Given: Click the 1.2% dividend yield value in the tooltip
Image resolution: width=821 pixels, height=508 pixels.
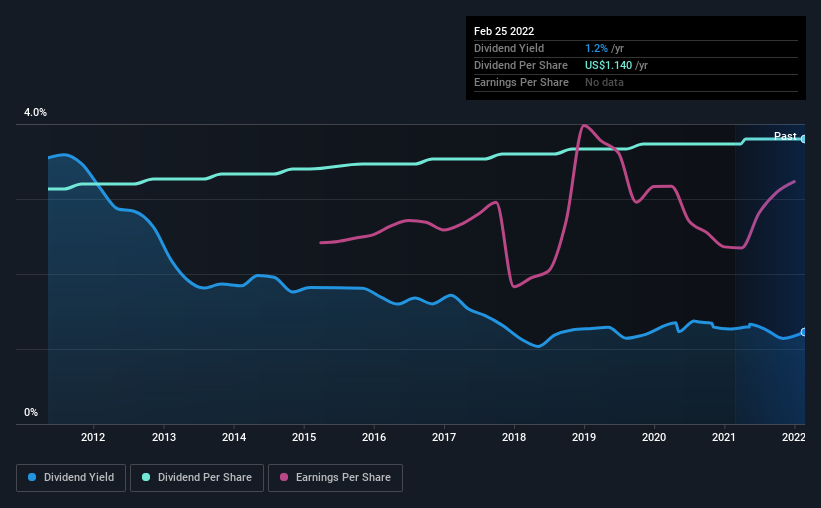Looking at the screenshot, I should (596, 48).
